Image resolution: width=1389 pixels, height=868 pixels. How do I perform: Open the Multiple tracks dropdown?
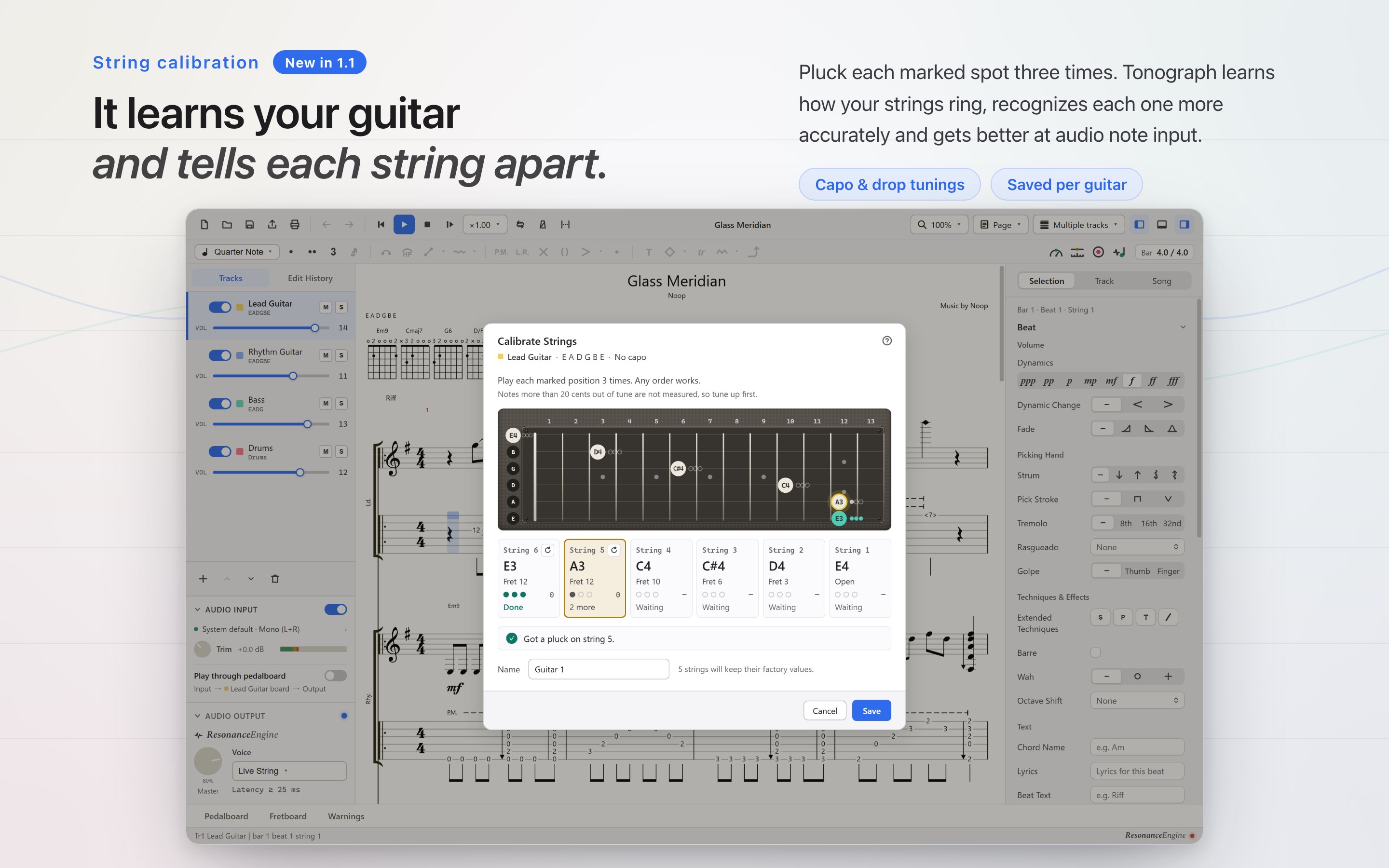pos(1080,224)
